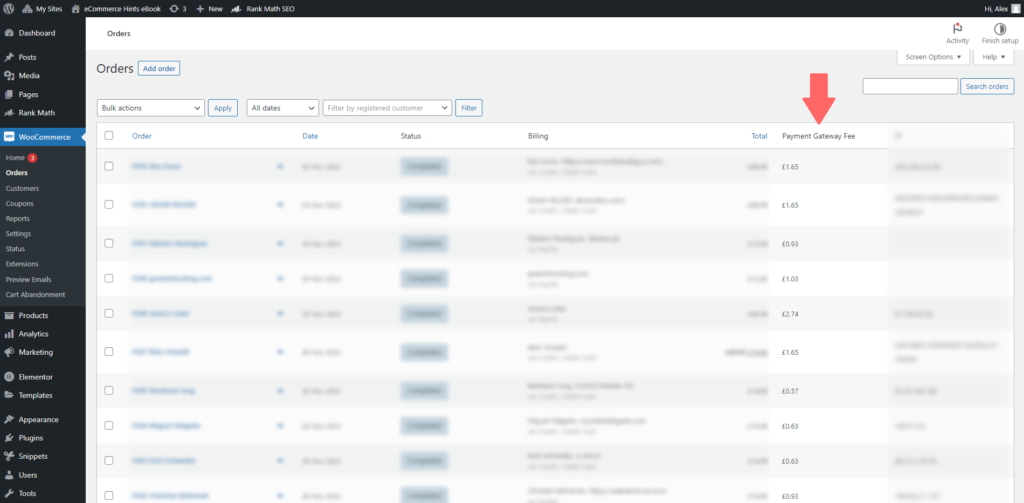Open the eCommerce Hints eBook site home

point(116,8)
